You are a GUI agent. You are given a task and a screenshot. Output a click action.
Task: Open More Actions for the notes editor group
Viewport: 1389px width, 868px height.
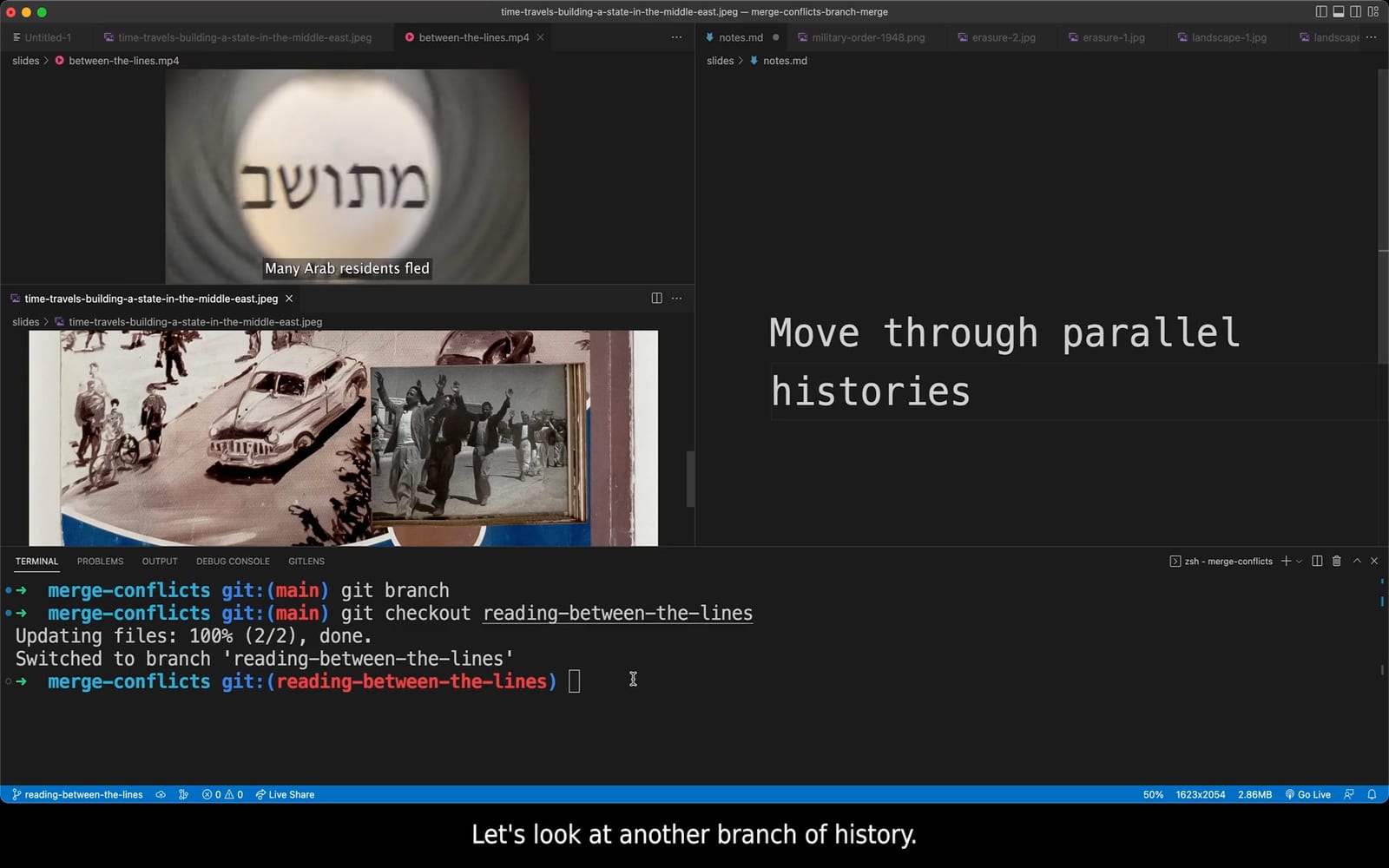point(1372,37)
